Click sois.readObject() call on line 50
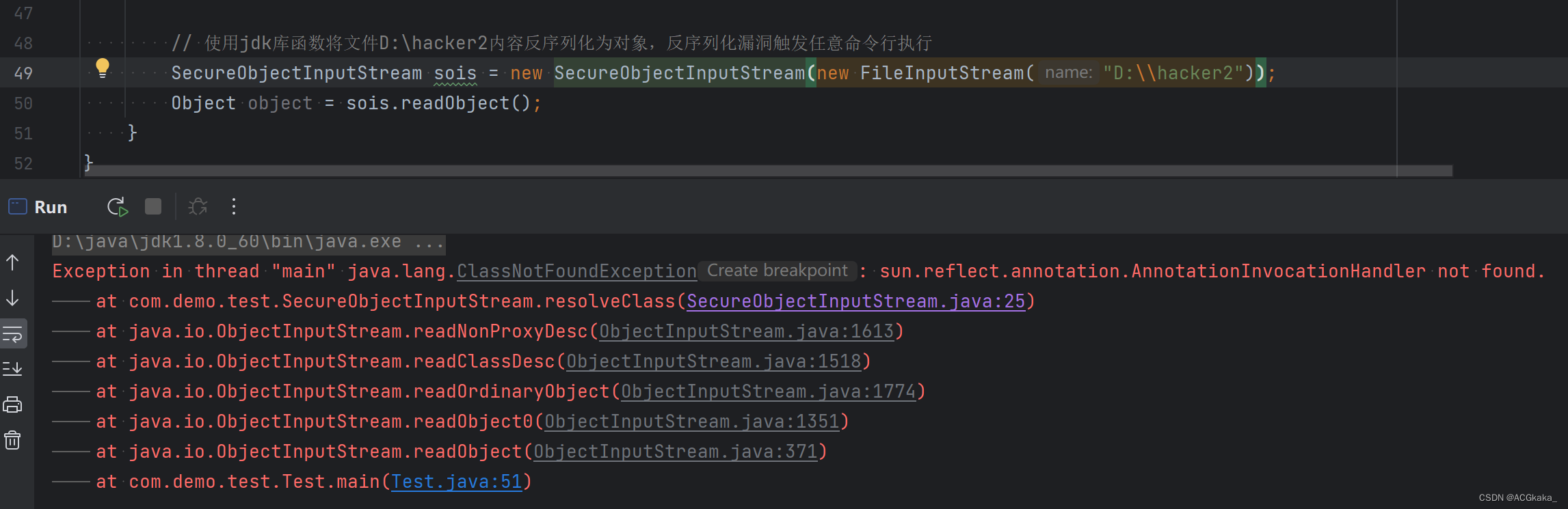The image size is (1568, 509). coord(438,103)
